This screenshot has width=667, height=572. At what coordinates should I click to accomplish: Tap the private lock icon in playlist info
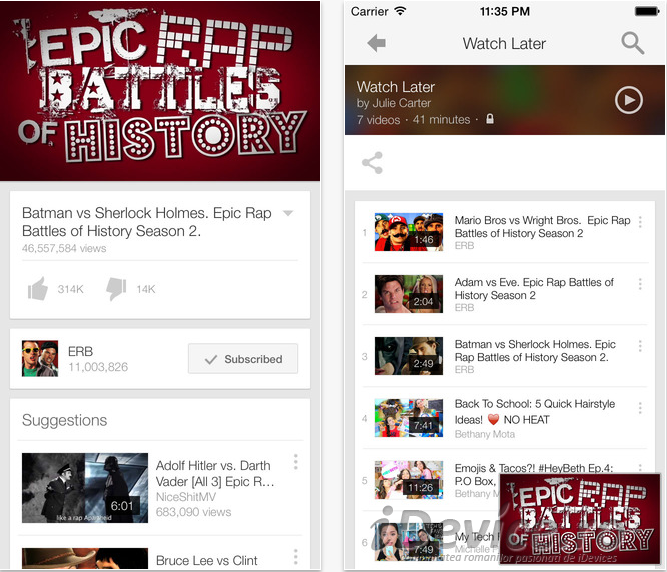point(490,119)
